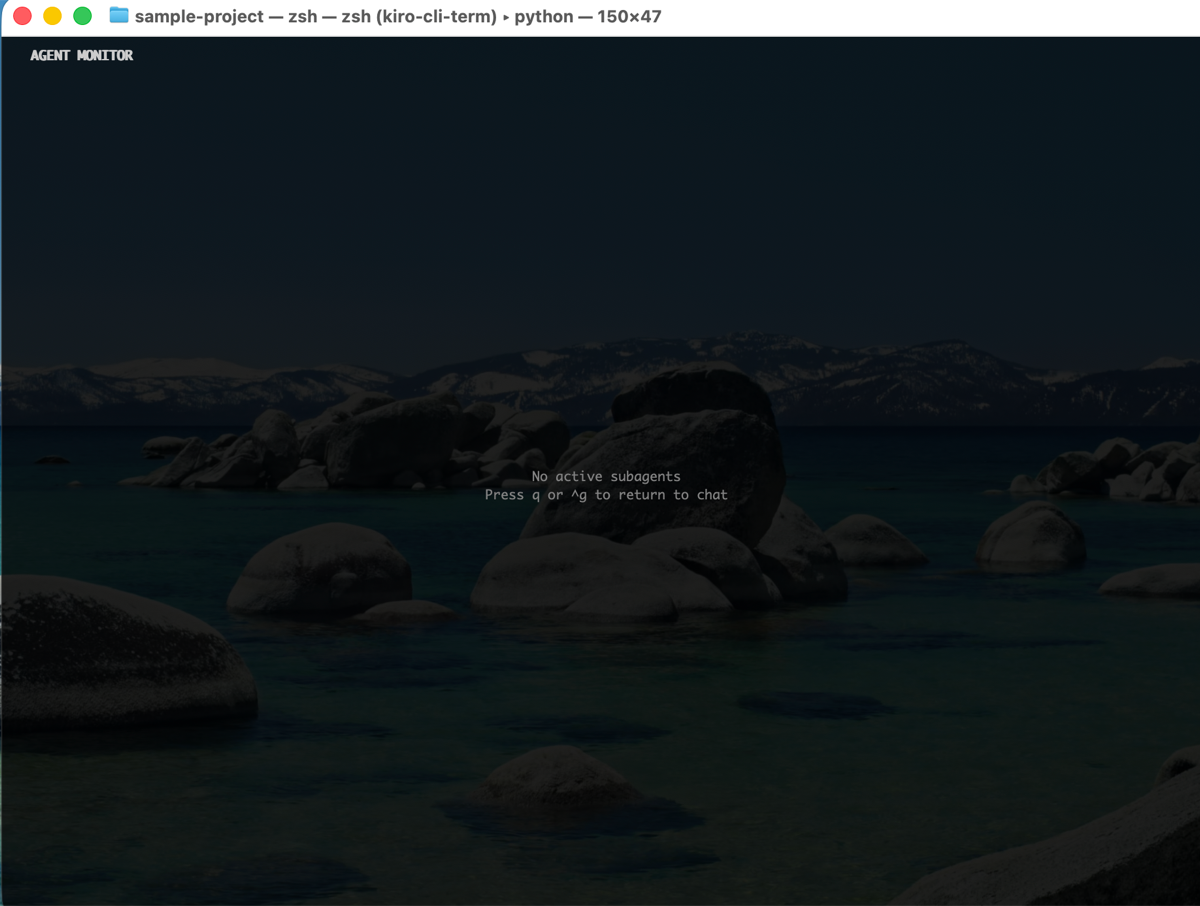
Task: Select the 'No active subagents' status text
Action: (x=605, y=476)
